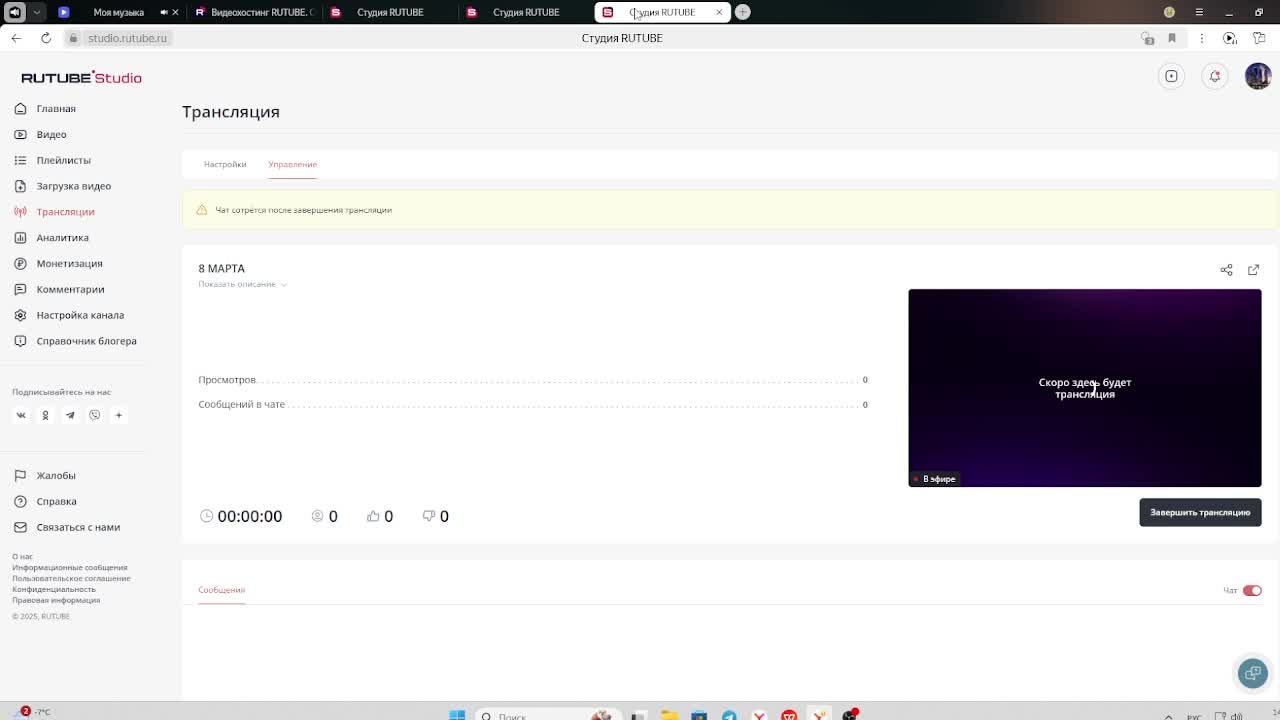
Task: Close the active Студия RUTUBE tab
Action: pyautogui.click(x=719, y=12)
